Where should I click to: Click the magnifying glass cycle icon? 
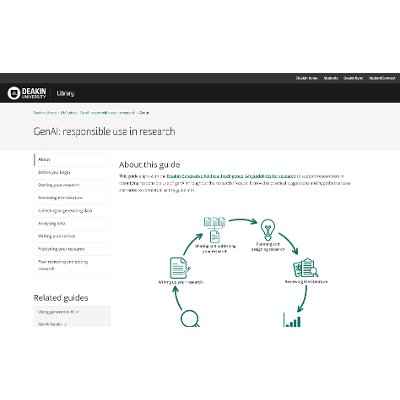[190, 319]
